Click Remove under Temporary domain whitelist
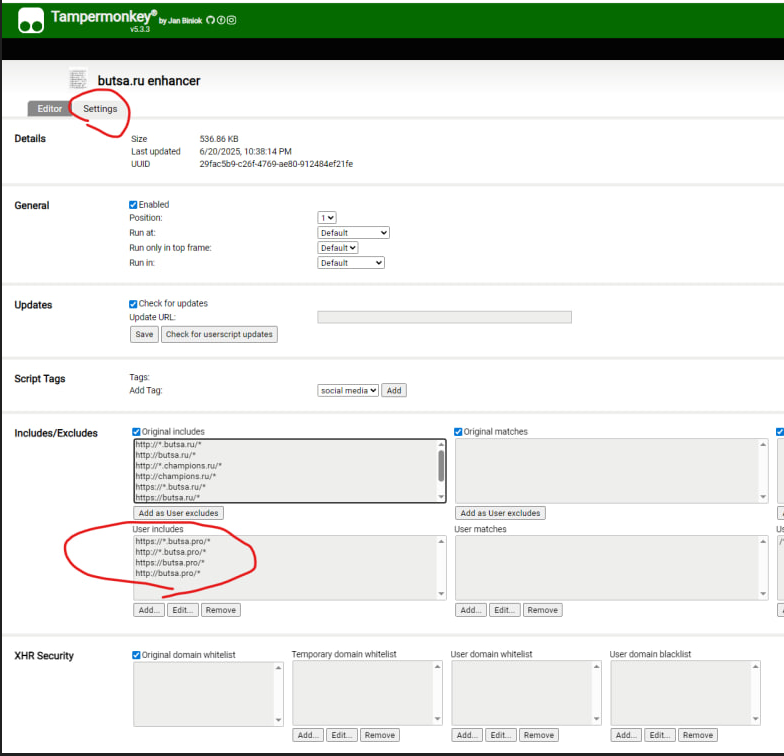Image resolution: width=784 pixels, height=756 pixels. [x=380, y=735]
